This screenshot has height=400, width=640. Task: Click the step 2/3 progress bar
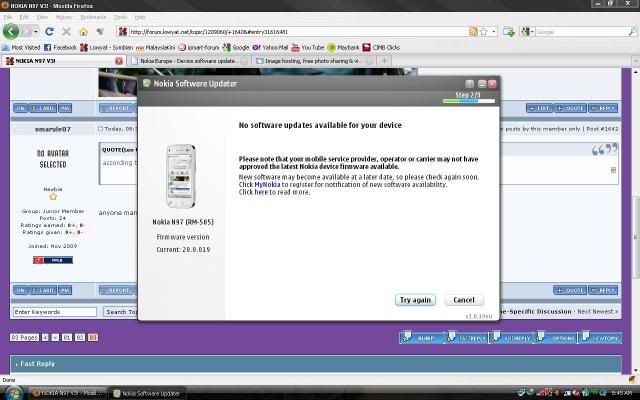click(468, 100)
